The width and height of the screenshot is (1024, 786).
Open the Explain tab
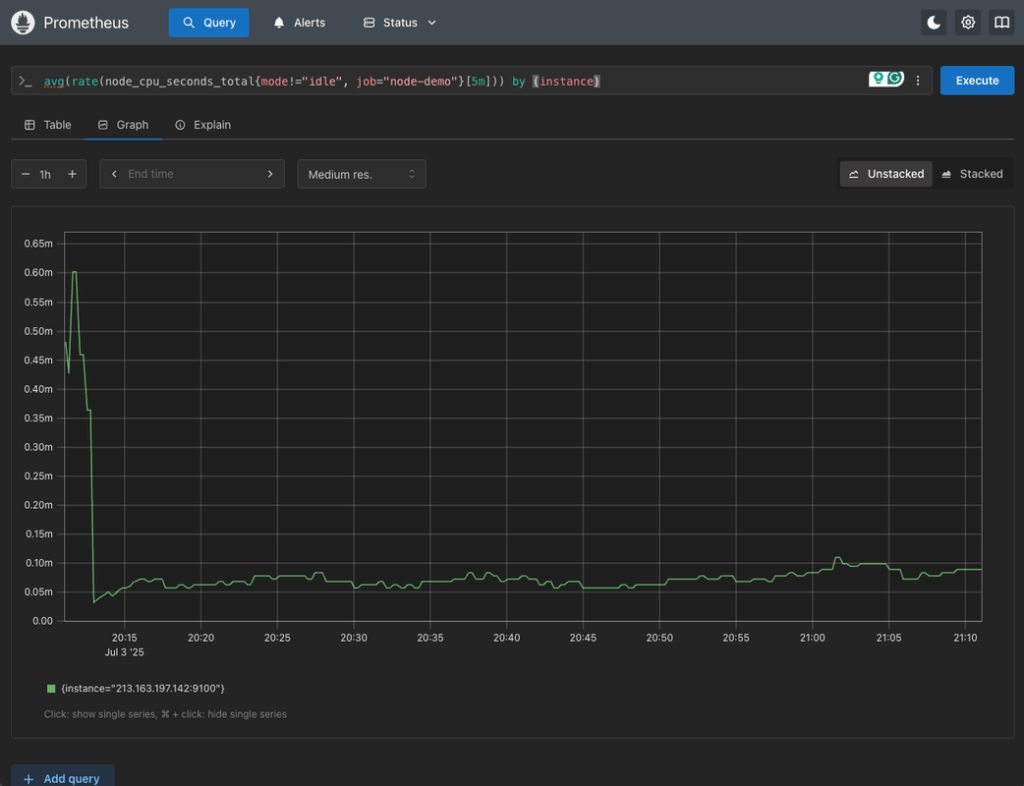(x=203, y=125)
